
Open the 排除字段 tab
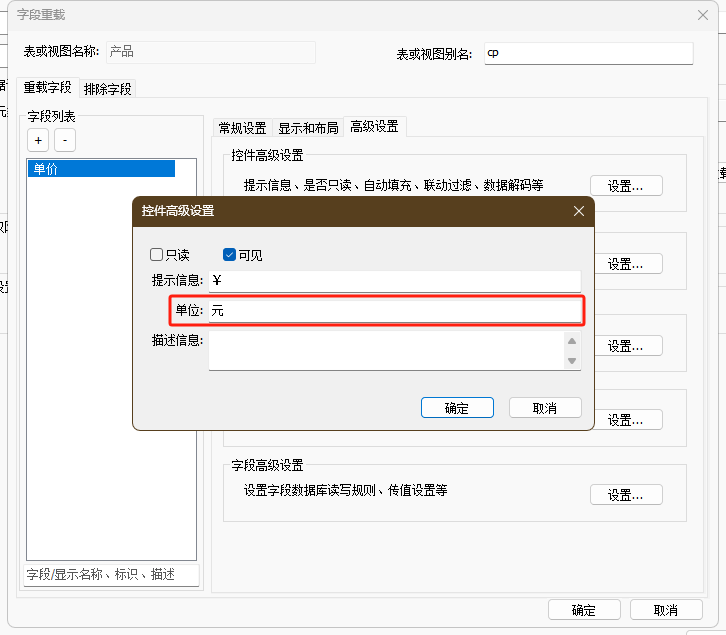click(x=107, y=89)
